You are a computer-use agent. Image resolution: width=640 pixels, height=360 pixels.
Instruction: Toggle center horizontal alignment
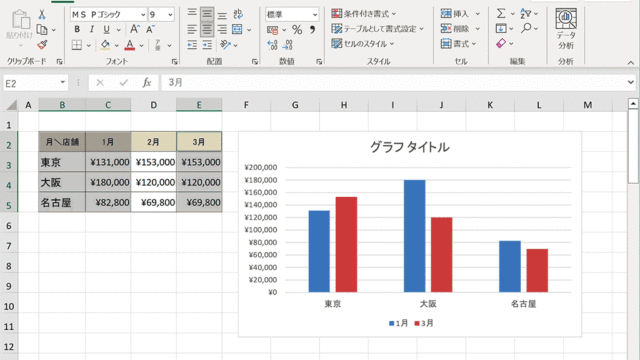click(207, 29)
